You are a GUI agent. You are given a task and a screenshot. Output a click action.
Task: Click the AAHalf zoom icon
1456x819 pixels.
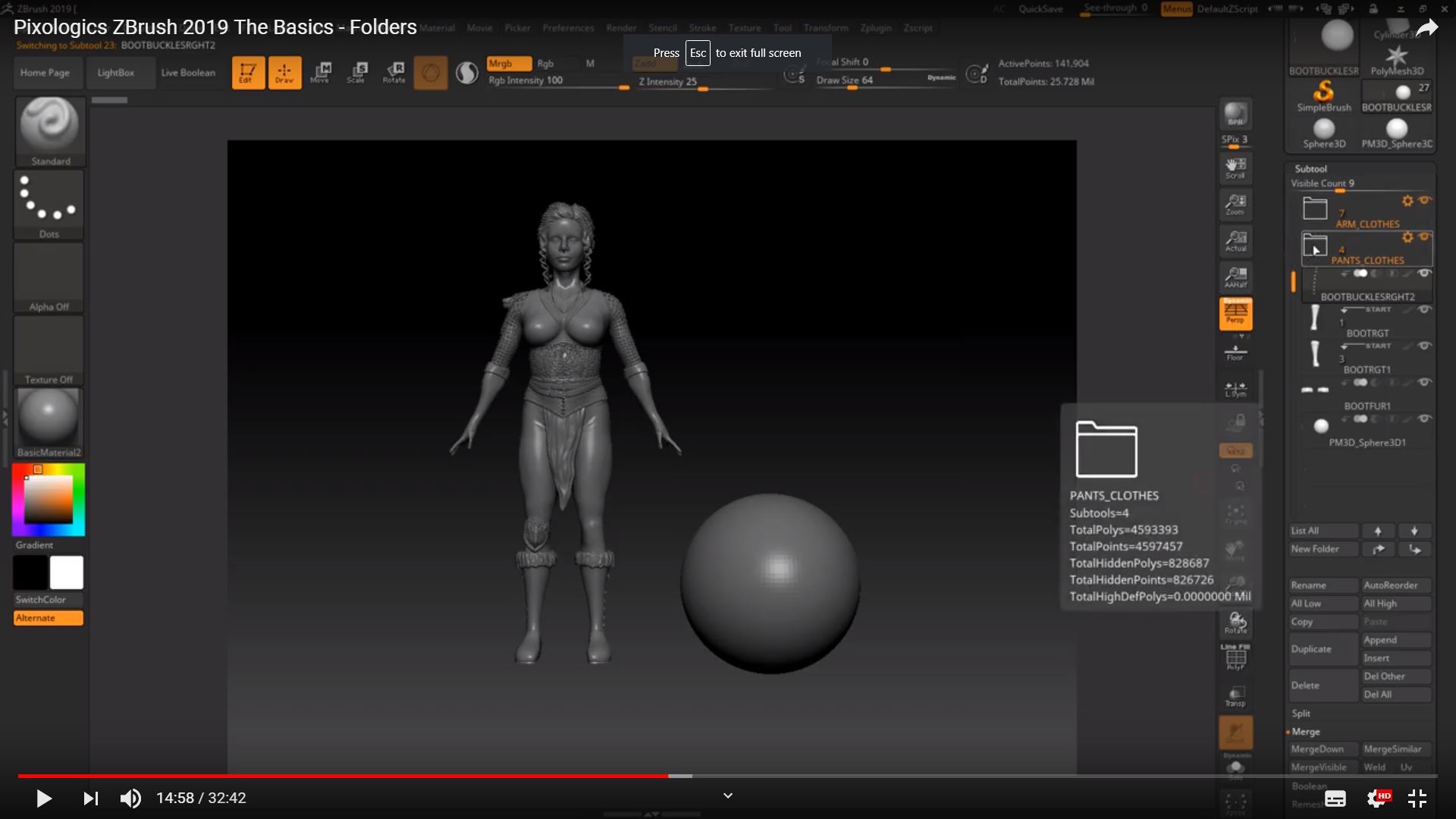1235,278
